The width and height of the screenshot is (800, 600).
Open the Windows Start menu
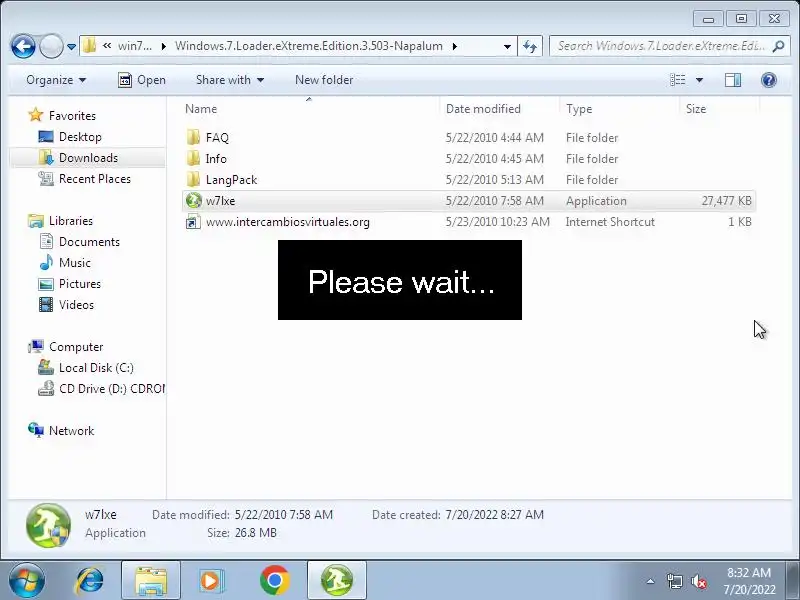26,580
